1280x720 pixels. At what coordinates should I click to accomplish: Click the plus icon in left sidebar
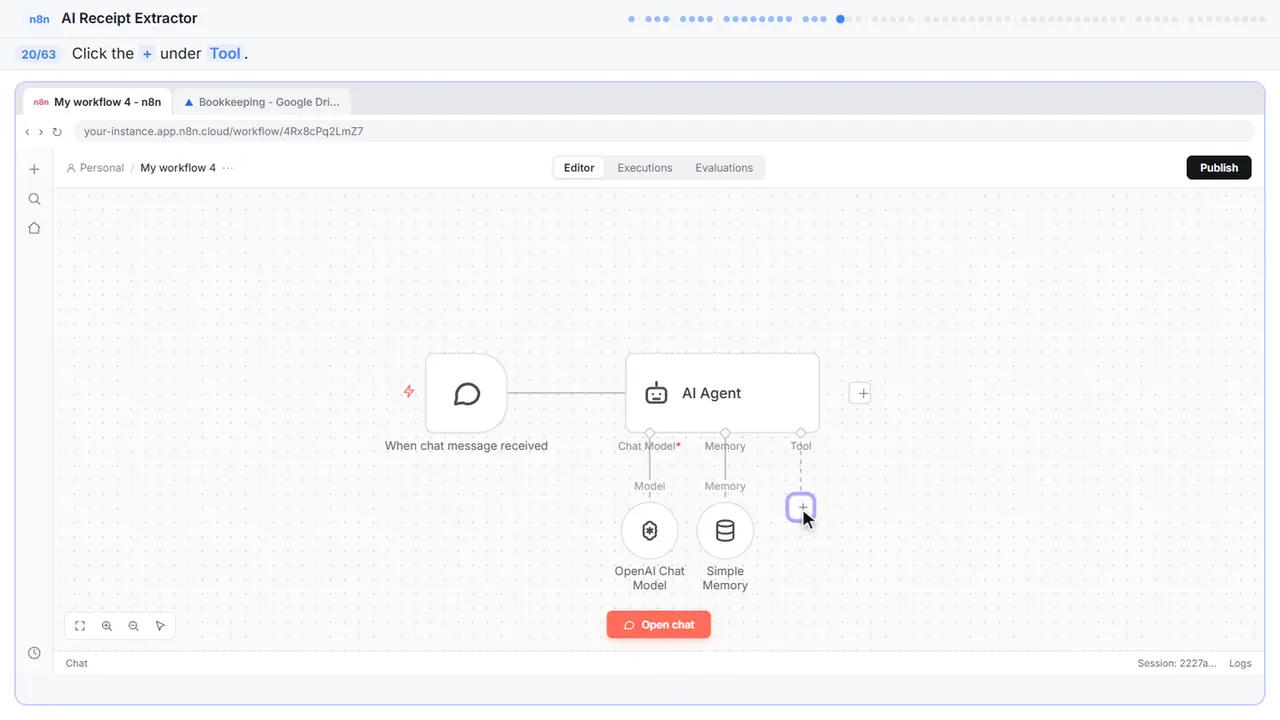34,169
